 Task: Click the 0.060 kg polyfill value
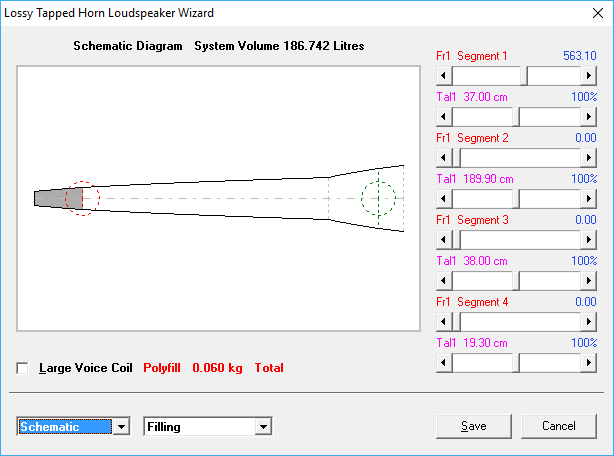[x=217, y=368]
